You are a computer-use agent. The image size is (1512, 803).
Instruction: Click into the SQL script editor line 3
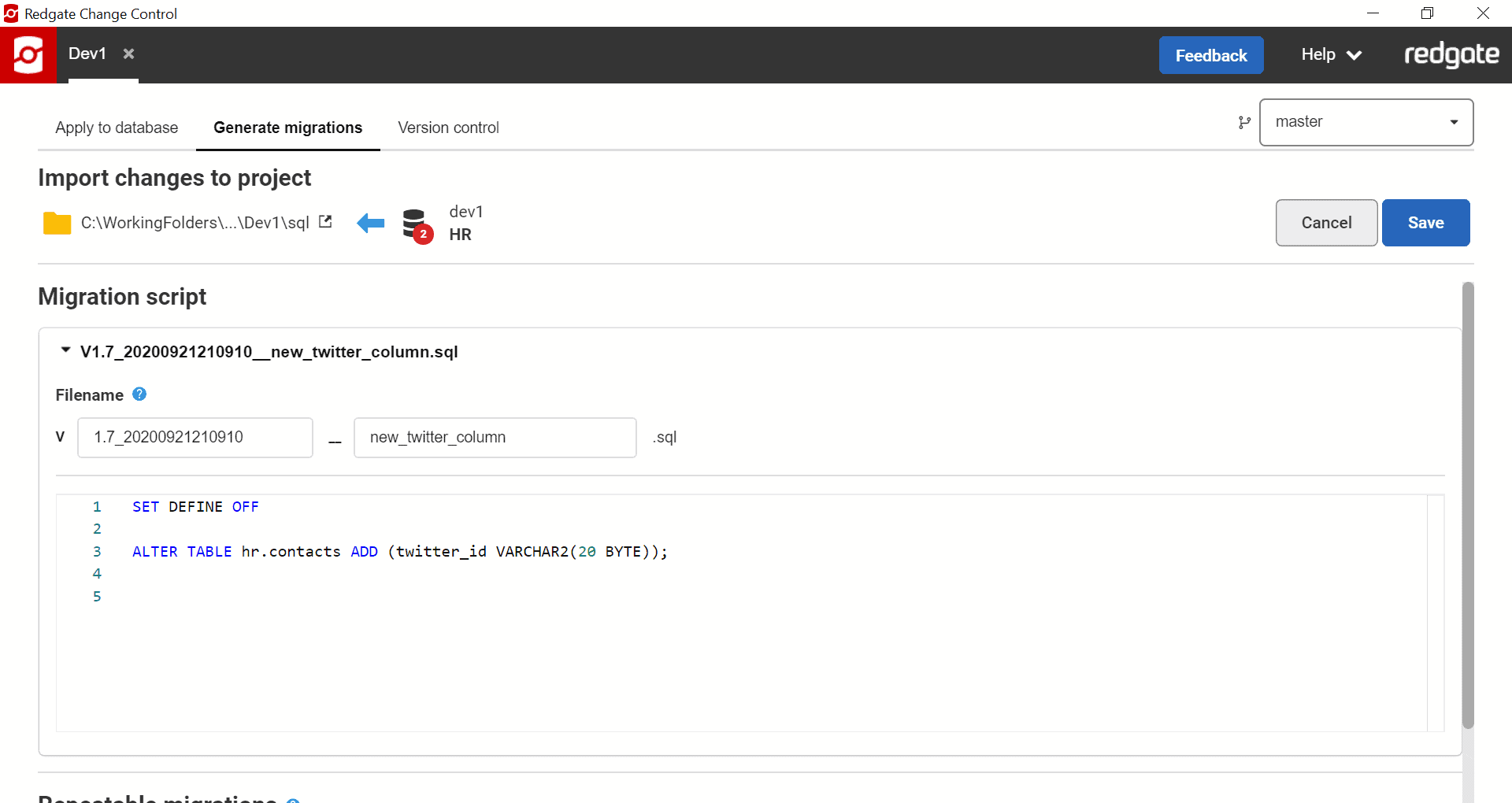pos(400,552)
